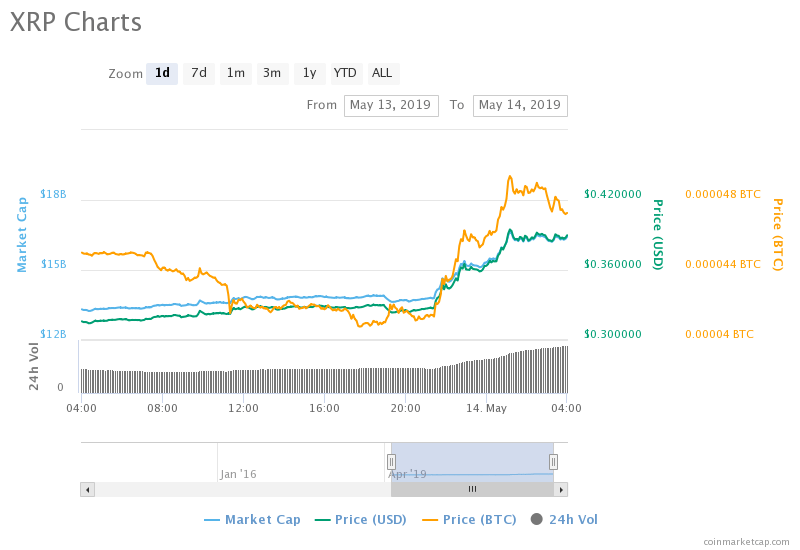Click the navigator scrollbar thumb

[x=472, y=489]
